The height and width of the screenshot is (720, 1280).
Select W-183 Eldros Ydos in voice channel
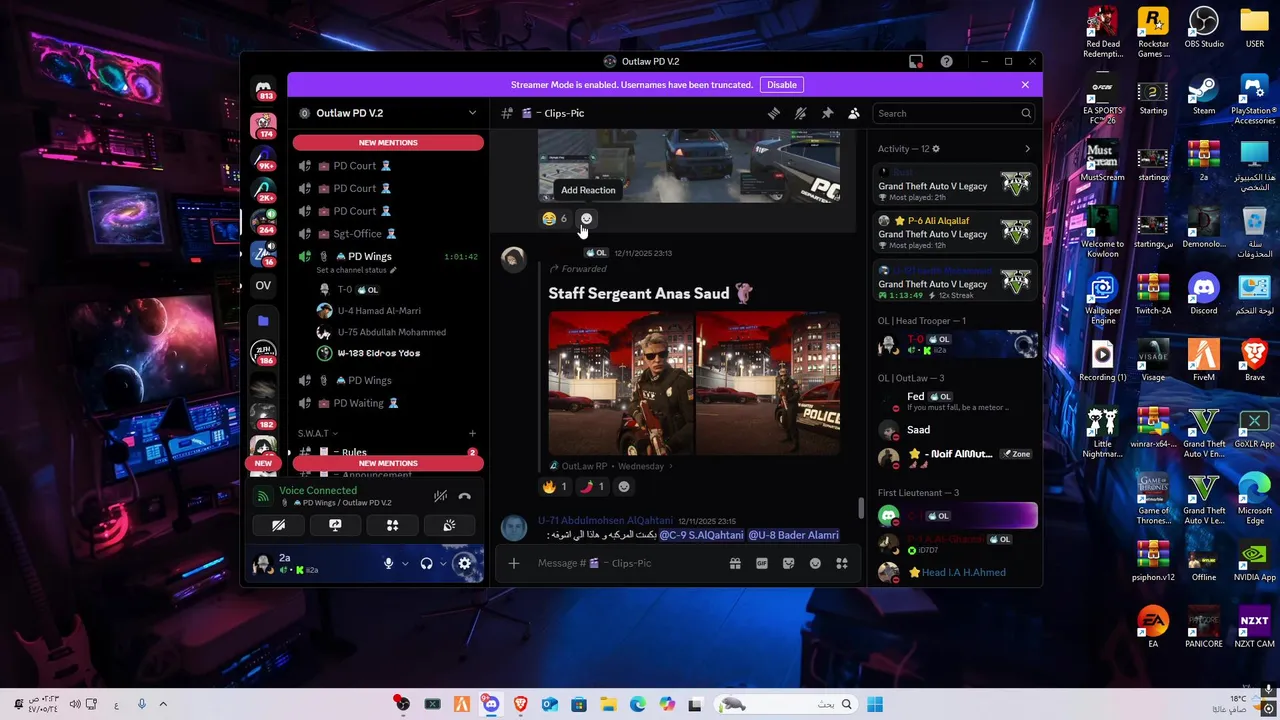(378, 353)
